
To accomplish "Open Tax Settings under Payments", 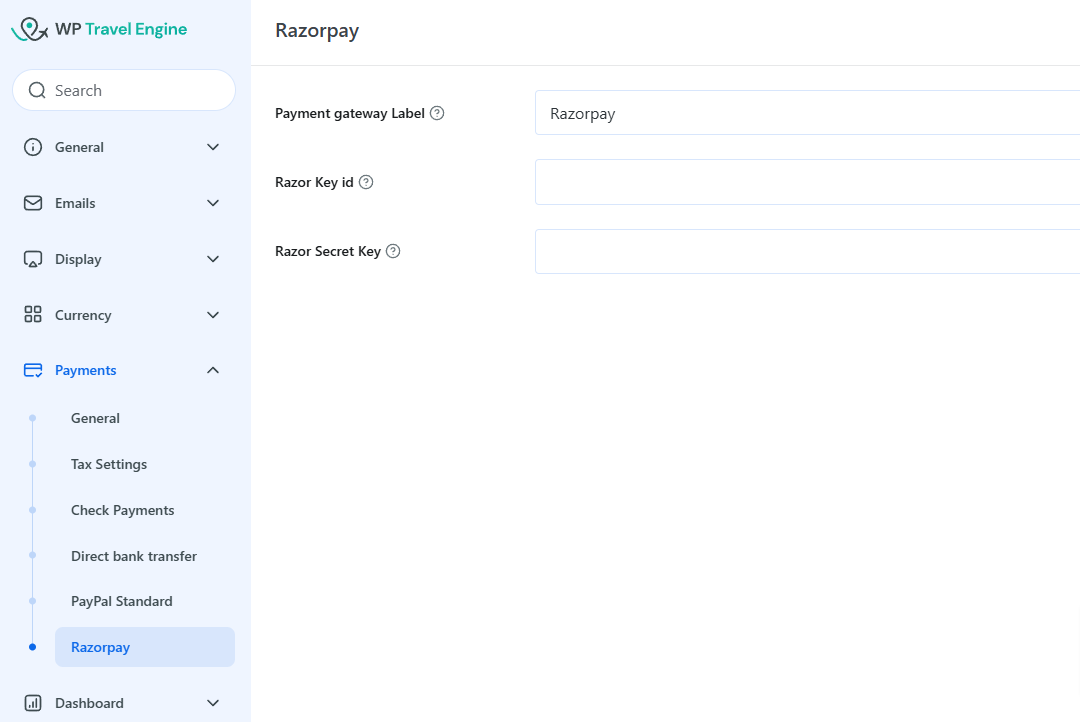I will tap(109, 464).
